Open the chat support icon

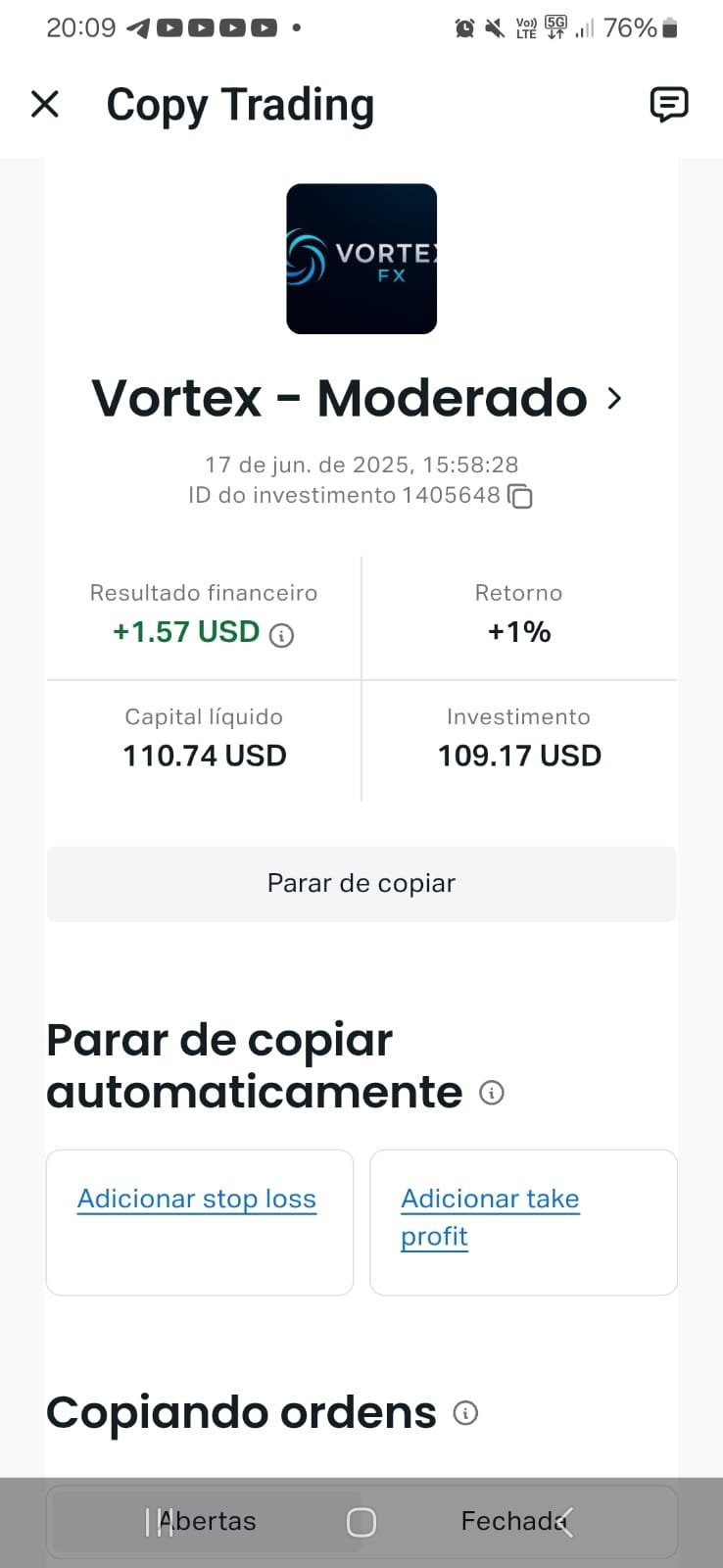click(669, 104)
